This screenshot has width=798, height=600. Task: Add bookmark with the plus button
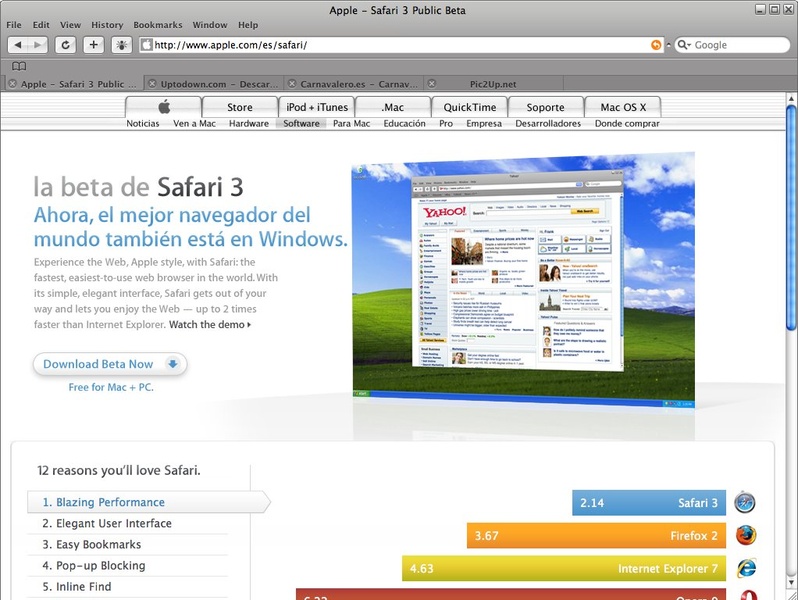(93, 45)
